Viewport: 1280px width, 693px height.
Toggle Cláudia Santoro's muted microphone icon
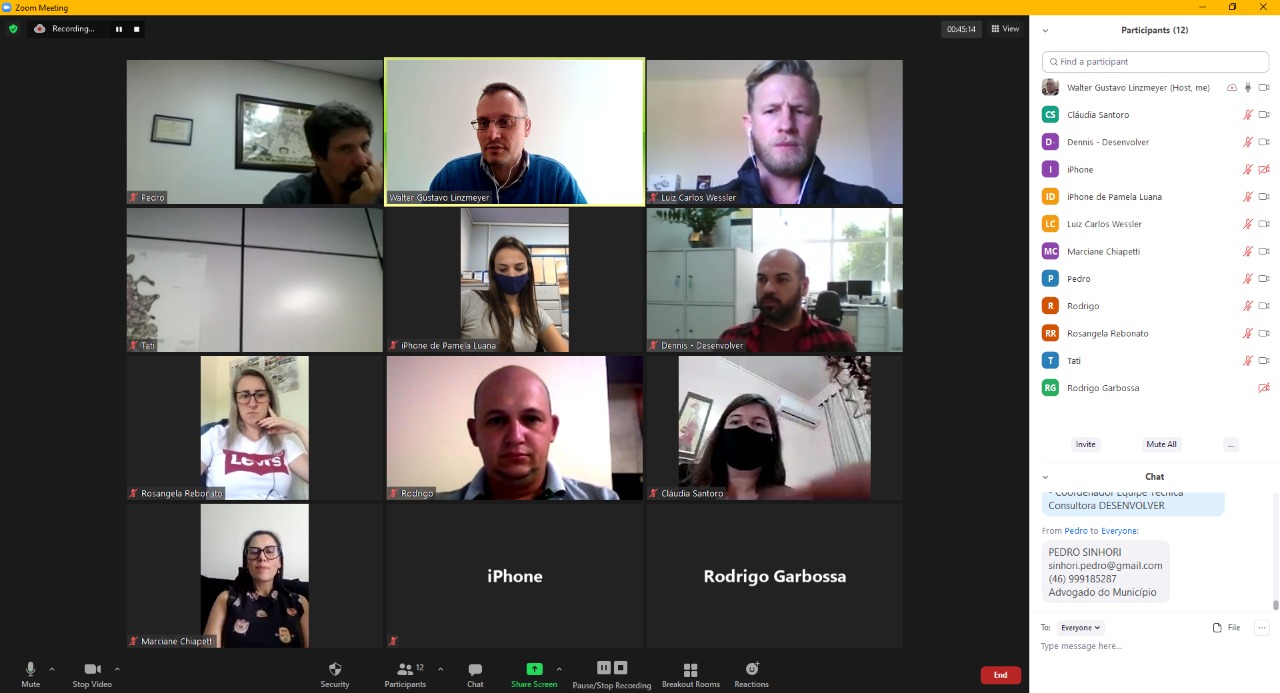click(x=1247, y=115)
